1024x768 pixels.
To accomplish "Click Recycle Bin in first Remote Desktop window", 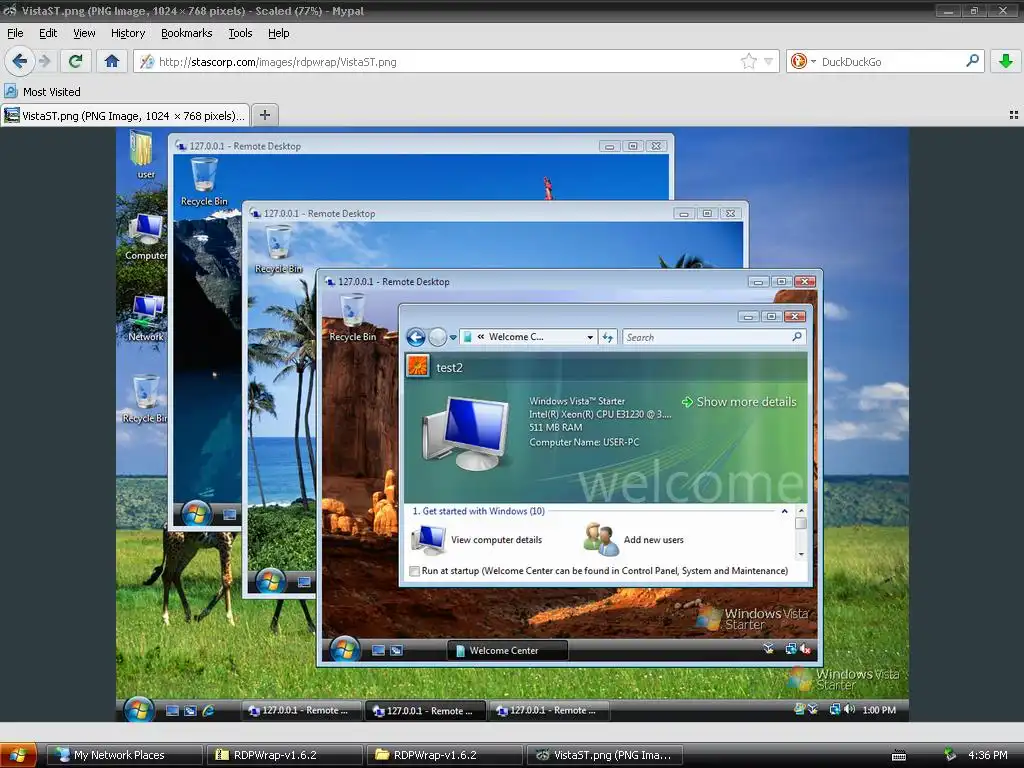I will 204,182.
